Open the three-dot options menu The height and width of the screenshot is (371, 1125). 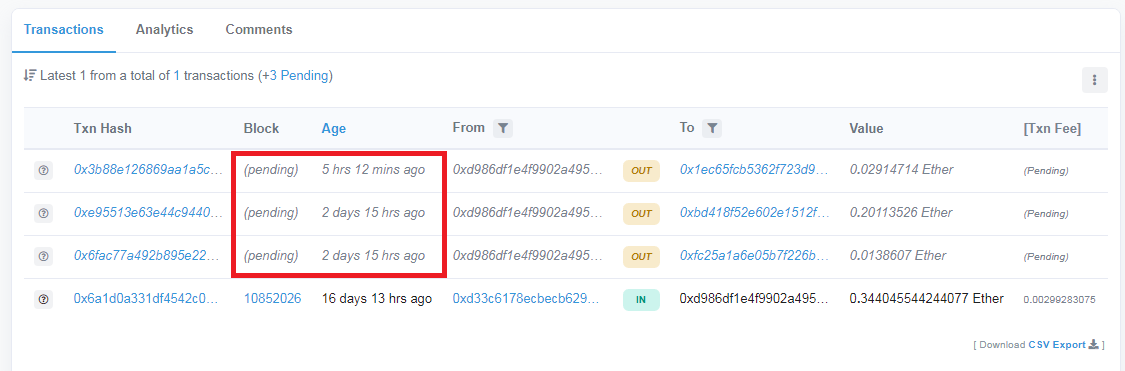(x=1094, y=80)
